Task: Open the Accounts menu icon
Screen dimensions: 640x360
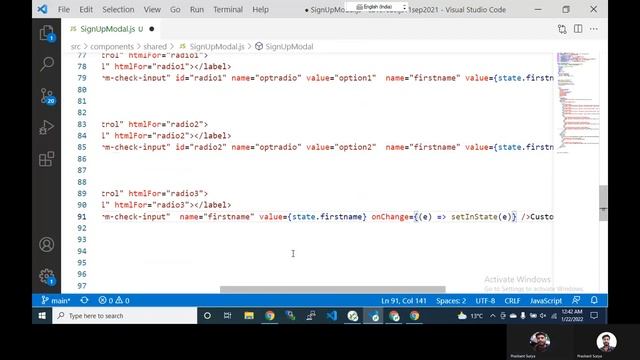Action: tap(47, 244)
